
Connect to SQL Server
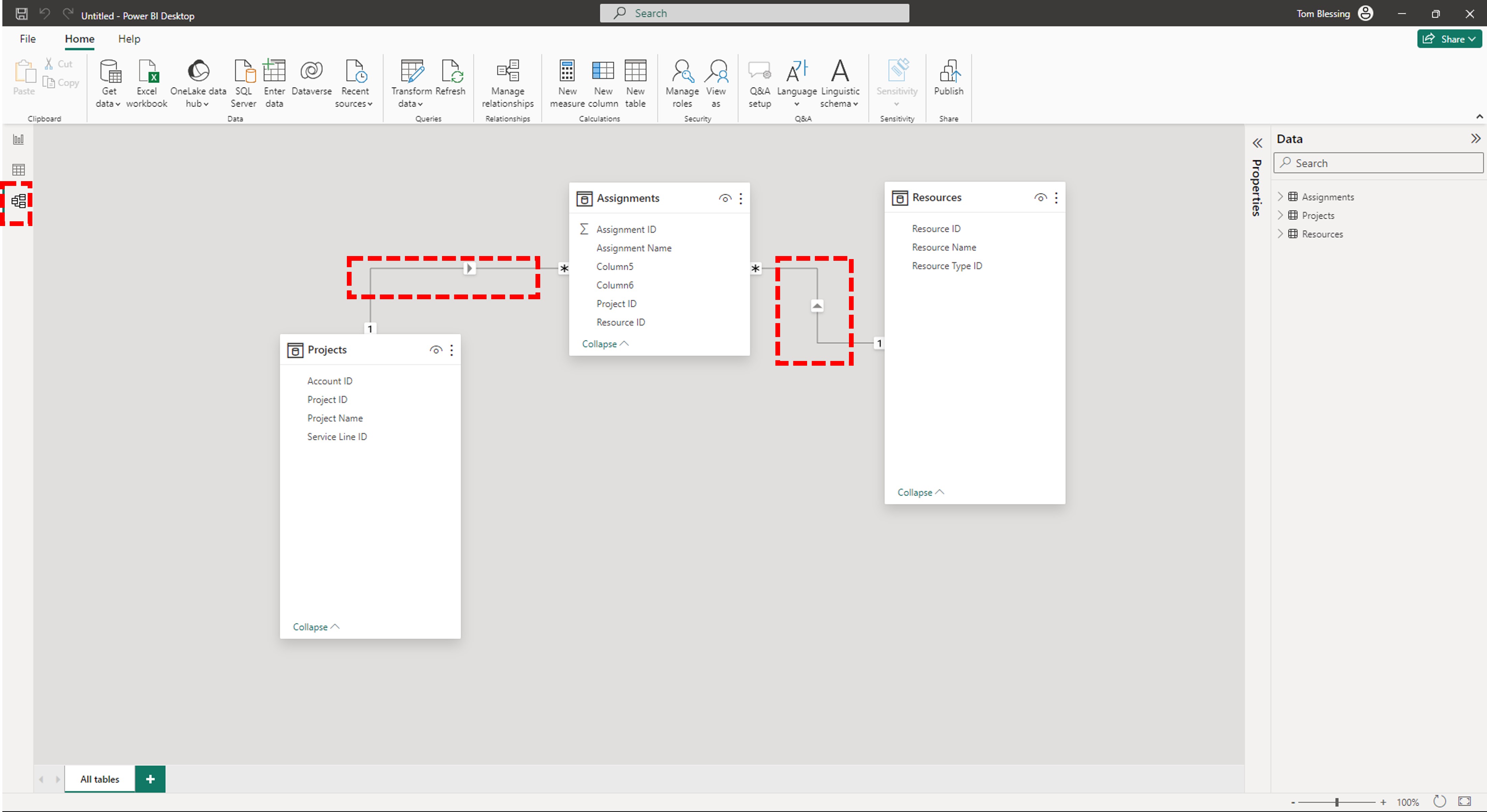(243, 83)
